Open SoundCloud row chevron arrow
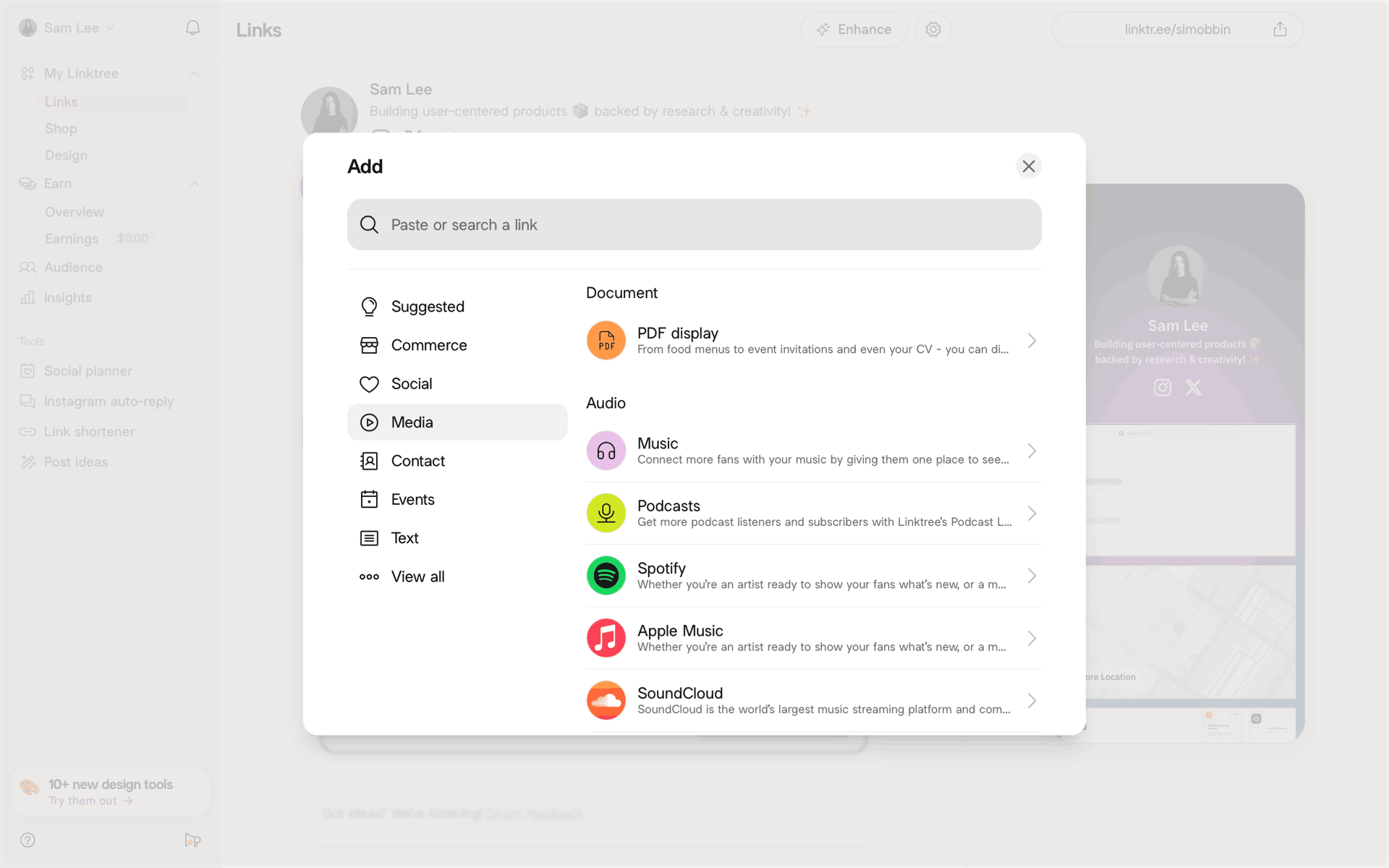Image resolution: width=1389 pixels, height=868 pixels. click(x=1032, y=700)
